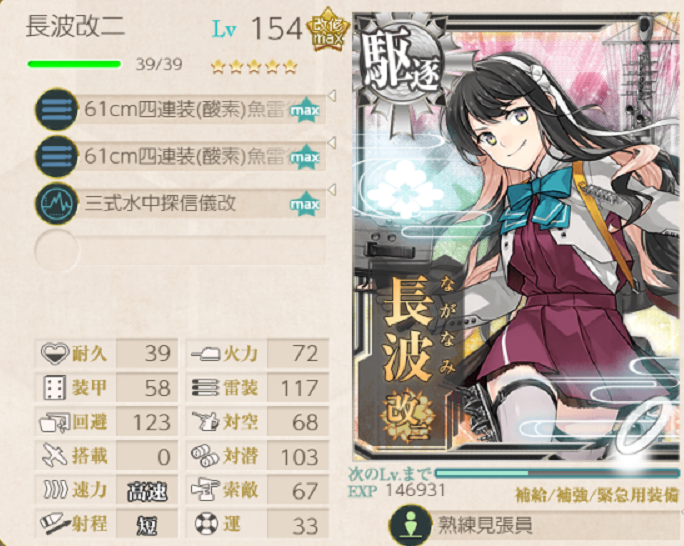
Task: Click the 長波改二 ship card portrait
Action: click(518, 237)
